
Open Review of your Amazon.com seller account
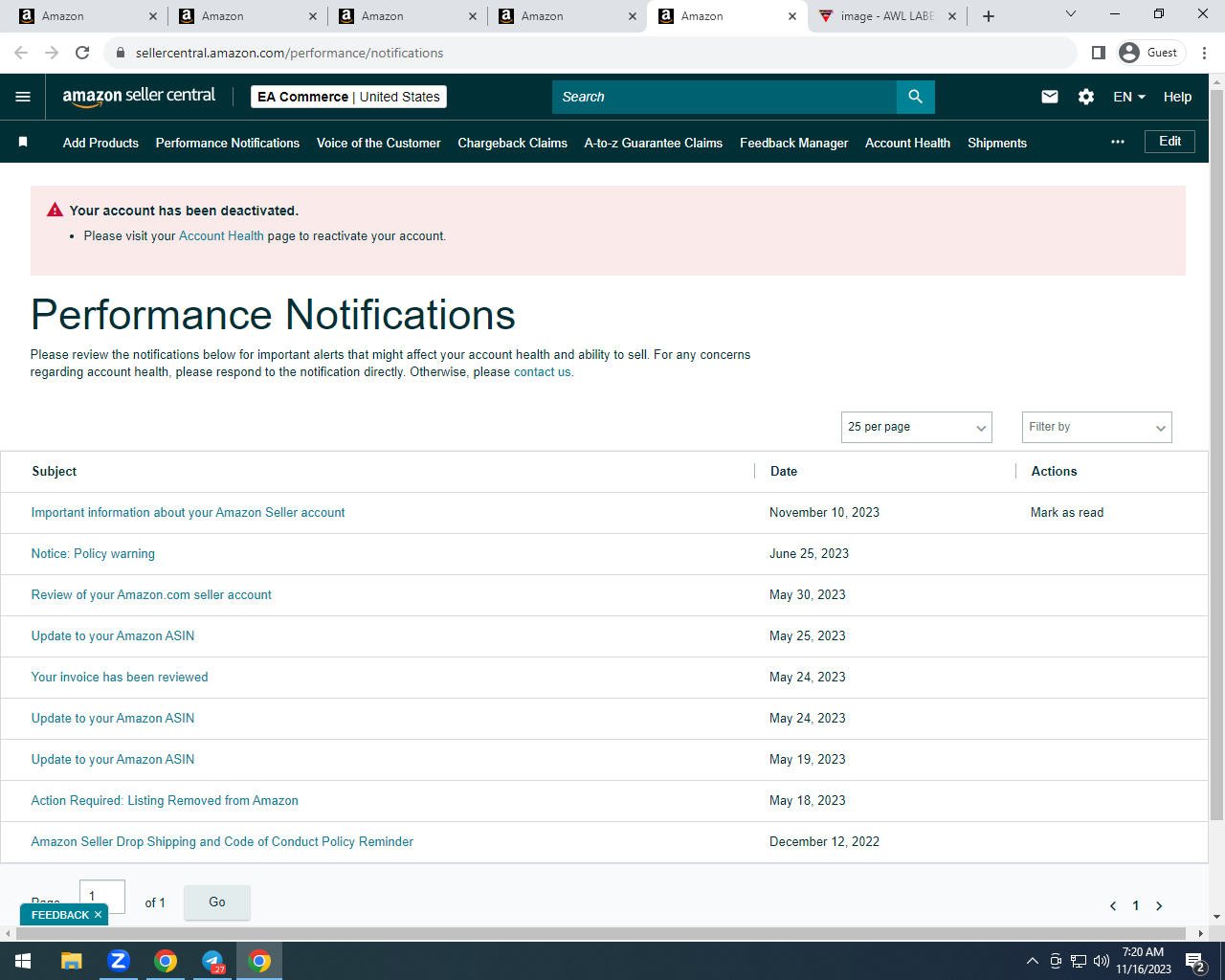click(x=151, y=595)
